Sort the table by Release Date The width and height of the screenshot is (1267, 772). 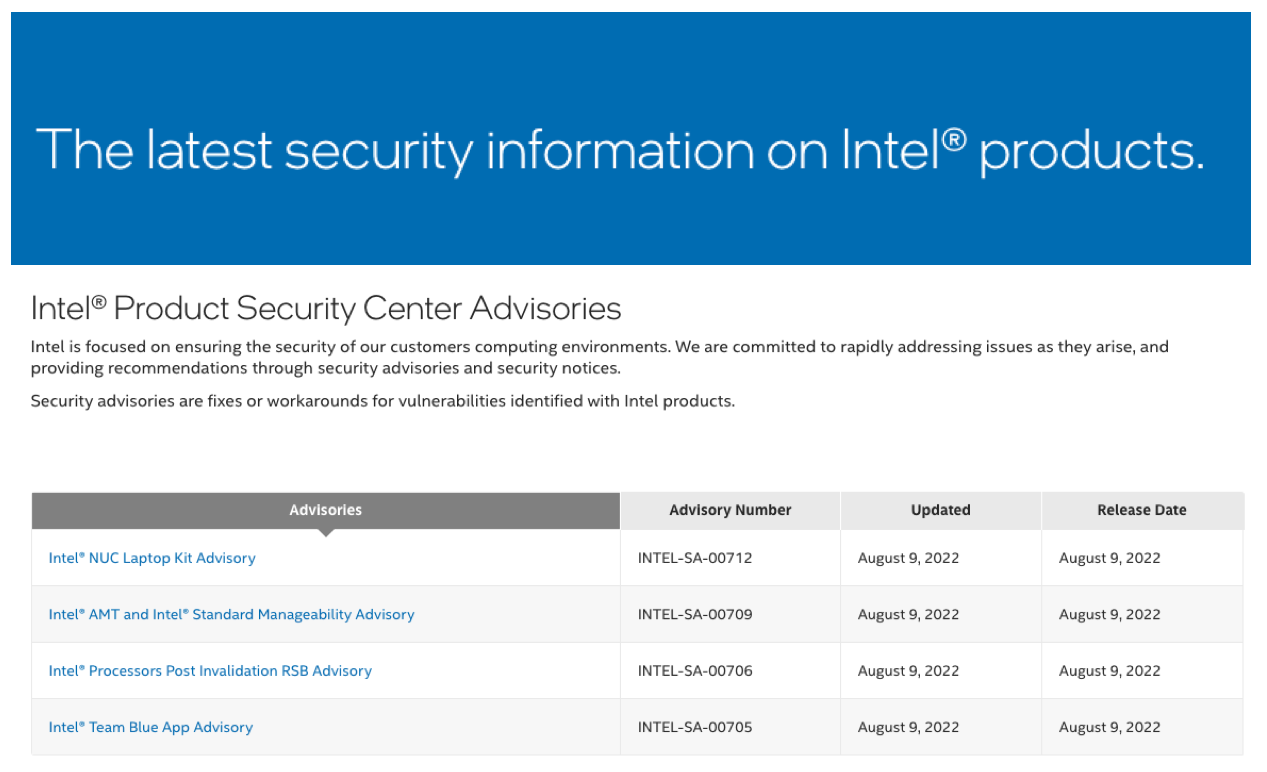(x=1142, y=510)
